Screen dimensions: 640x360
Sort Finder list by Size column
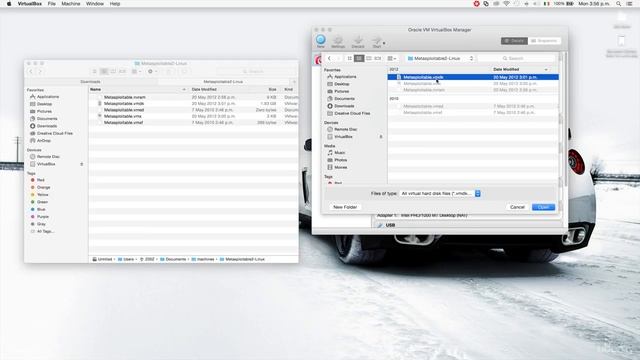click(x=272, y=89)
